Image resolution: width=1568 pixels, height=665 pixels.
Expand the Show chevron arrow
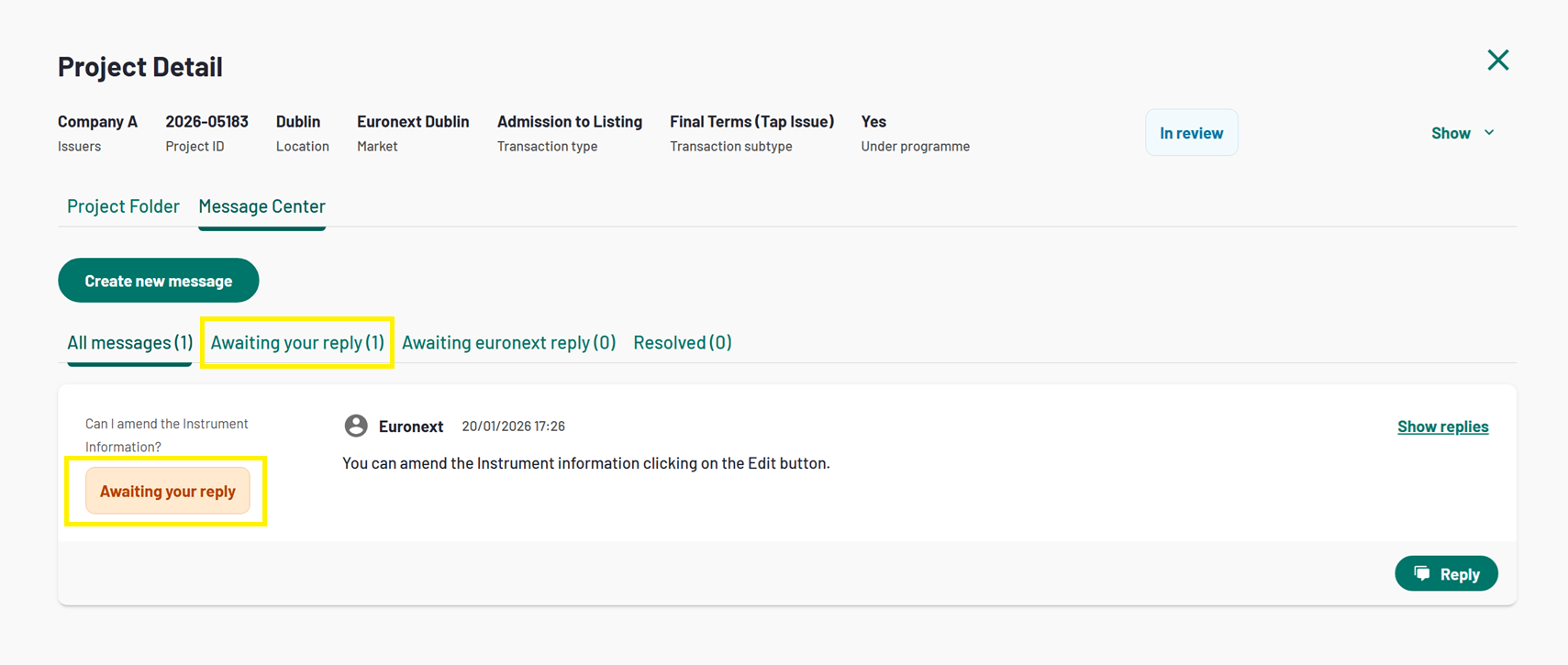click(1489, 133)
